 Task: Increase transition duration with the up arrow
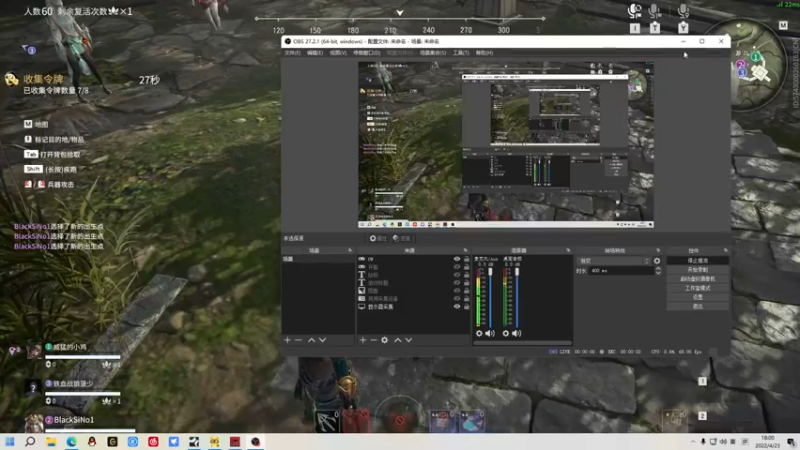click(658, 268)
